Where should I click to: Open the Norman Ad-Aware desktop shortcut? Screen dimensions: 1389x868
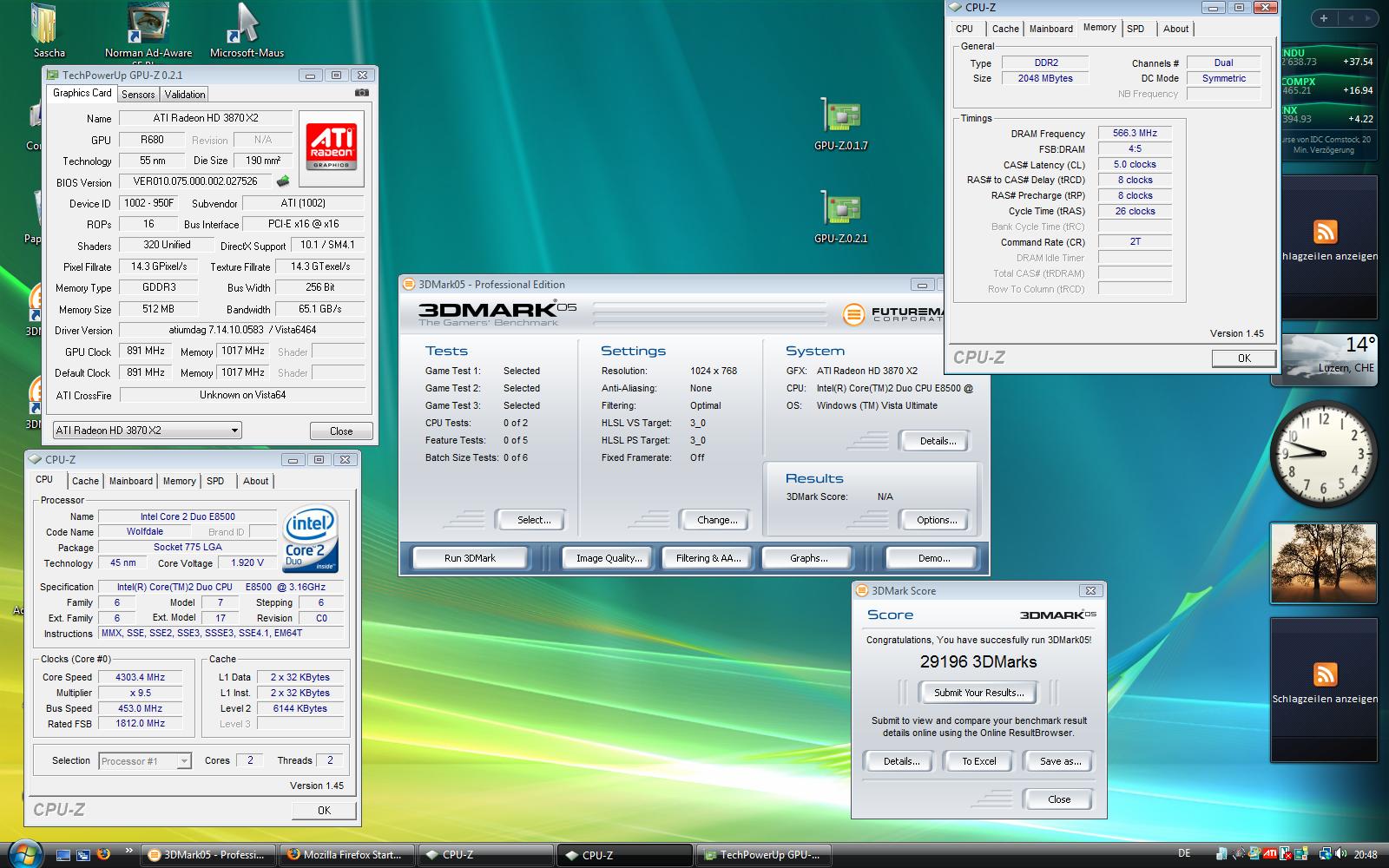tap(148, 33)
